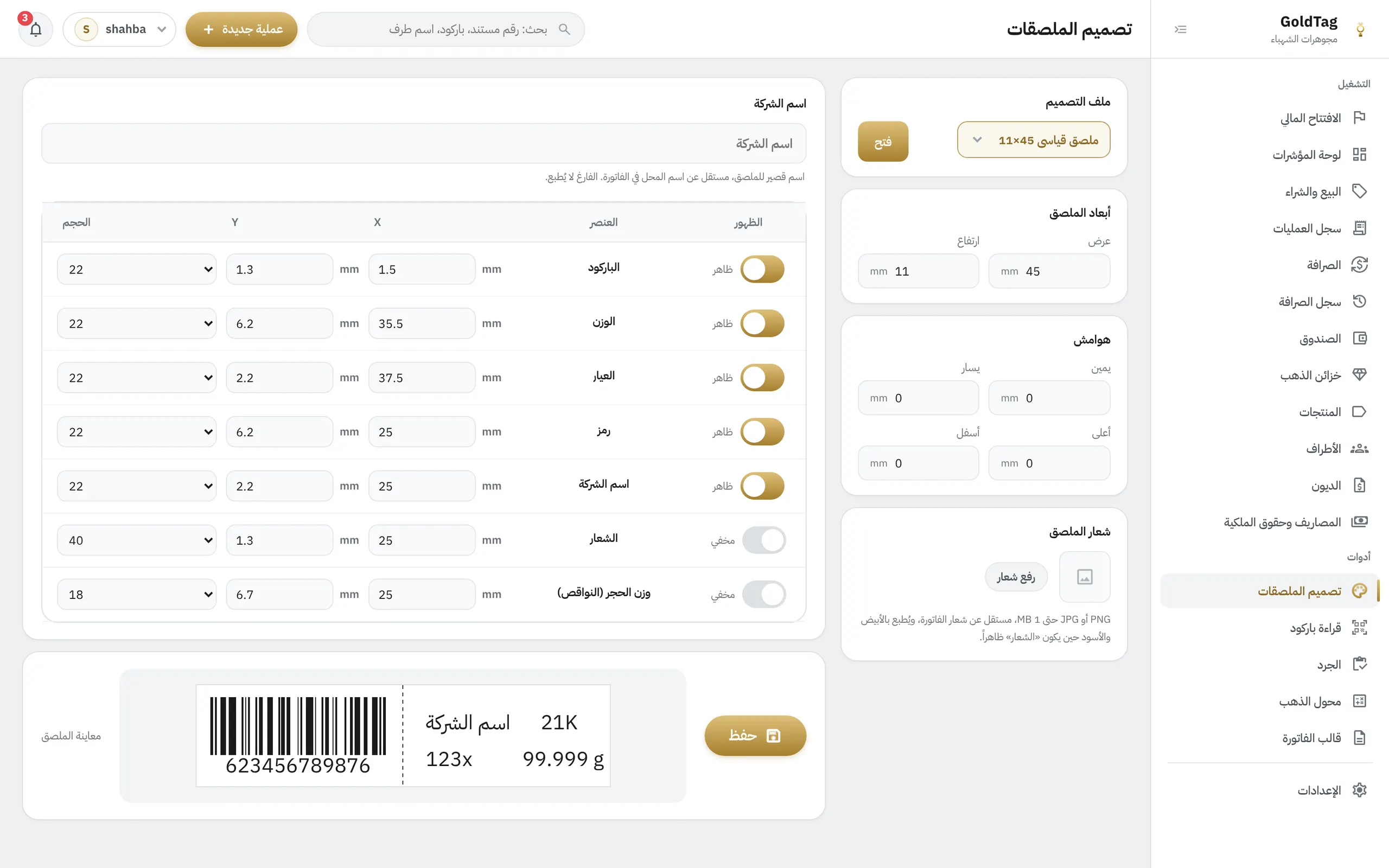Open خزائن الذهب diamond icon

pyautogui.click(x=1359, y=375)
